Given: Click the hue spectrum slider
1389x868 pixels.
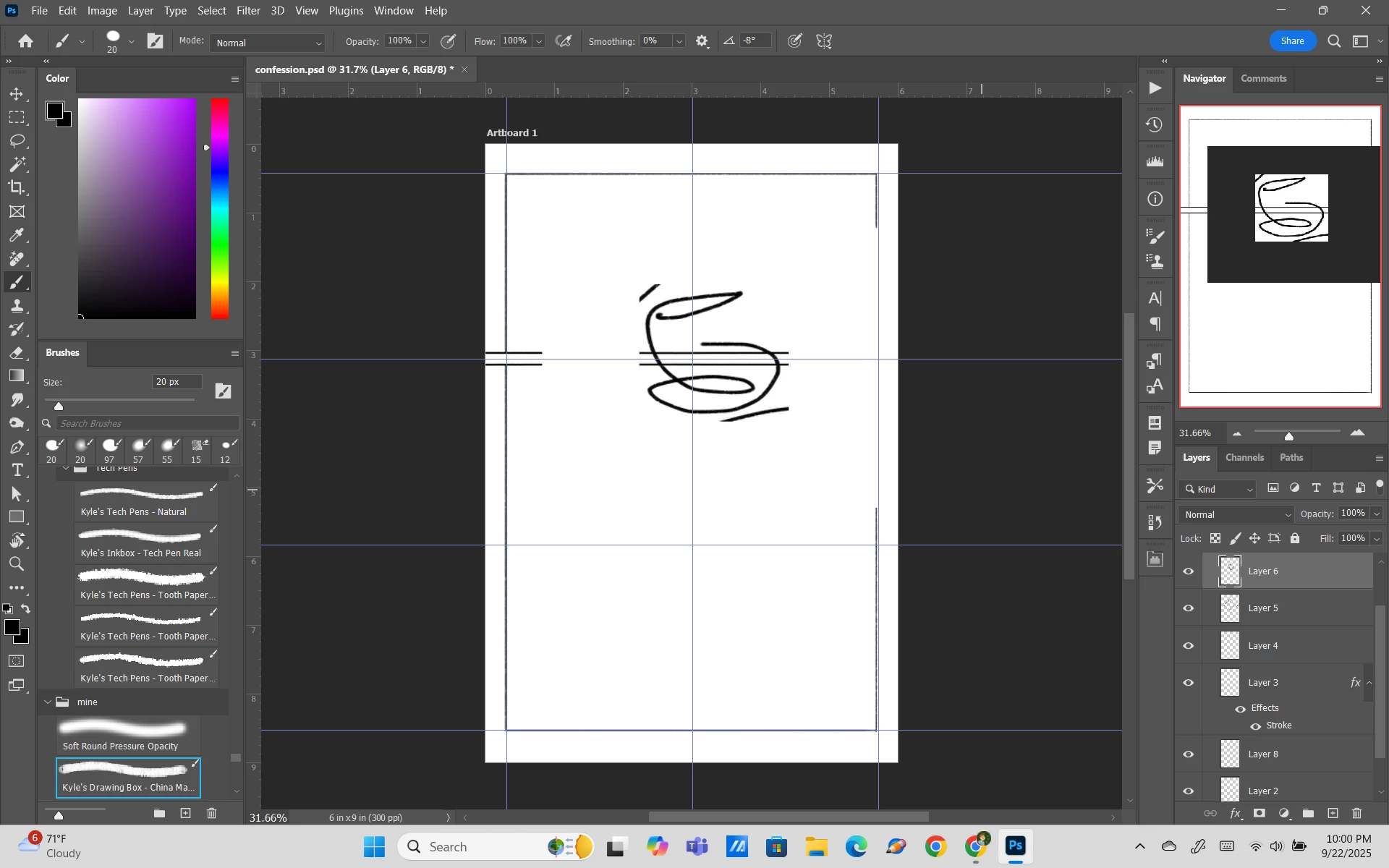Looking at the screenshot, I should tap(220, 208).
